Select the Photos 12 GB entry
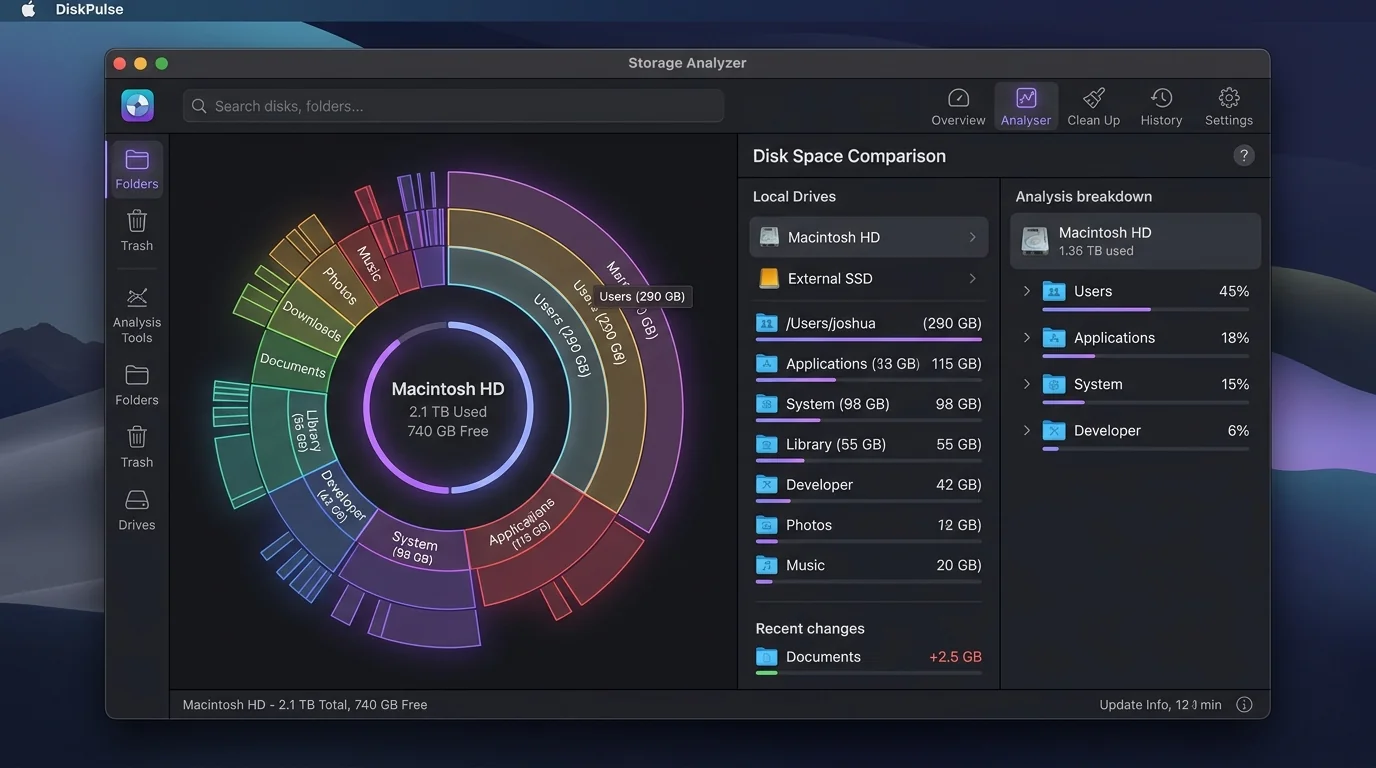Viewport: 1376px width, 768px height. (868, 527)
